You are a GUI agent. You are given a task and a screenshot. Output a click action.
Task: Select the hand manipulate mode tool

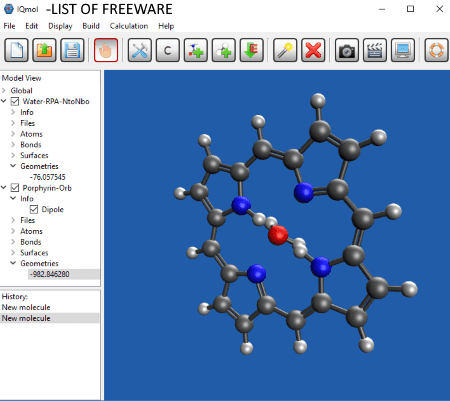point(106,50)
